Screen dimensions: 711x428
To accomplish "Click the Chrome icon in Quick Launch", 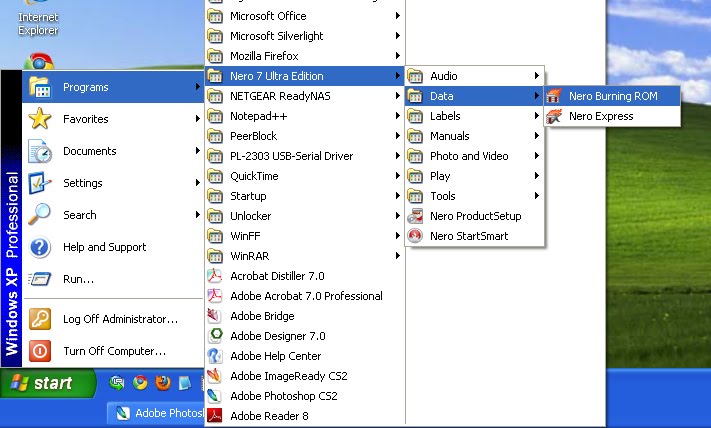I will (141, 383).
